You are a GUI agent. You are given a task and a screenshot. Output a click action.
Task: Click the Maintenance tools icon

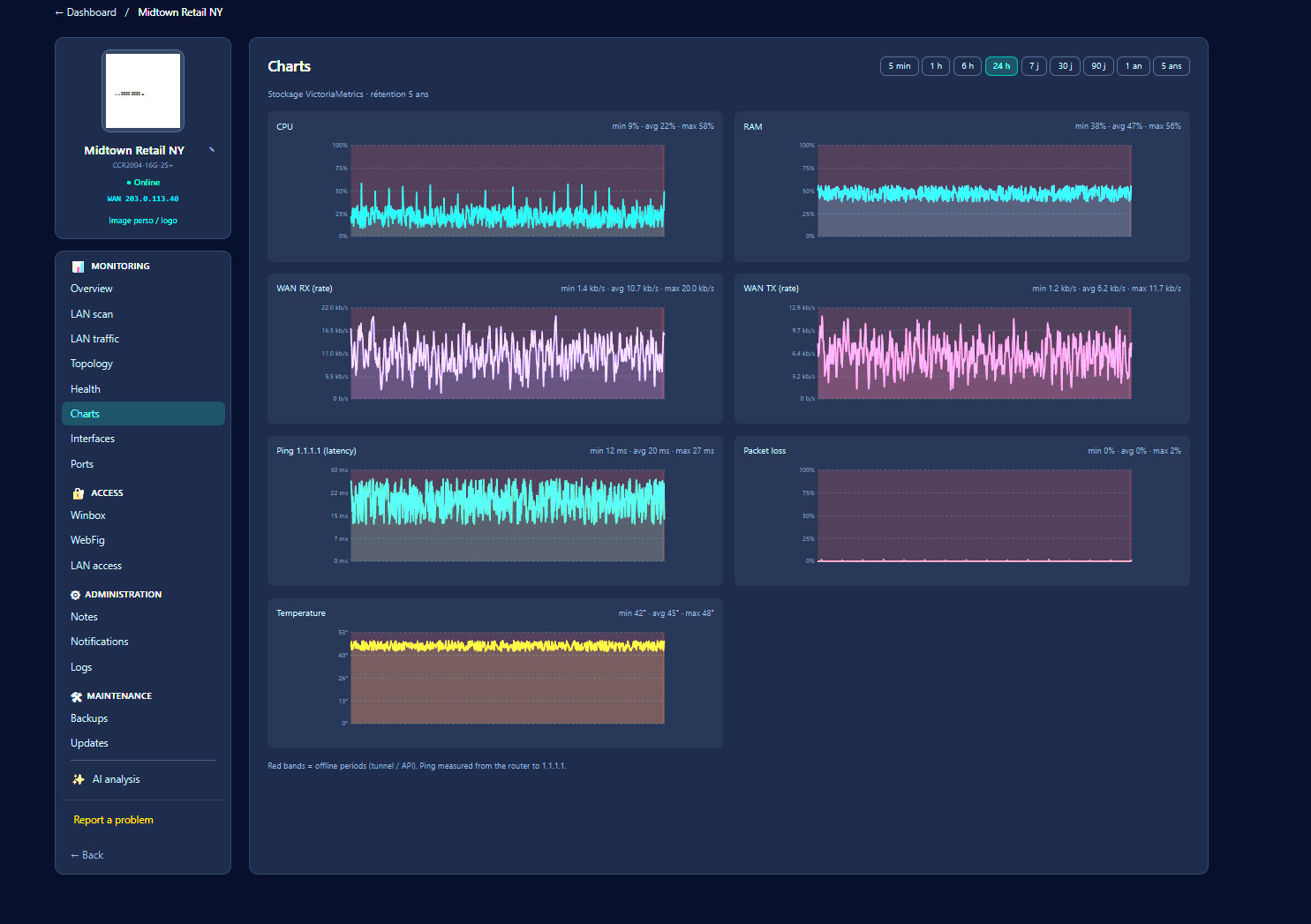point(76,696)
